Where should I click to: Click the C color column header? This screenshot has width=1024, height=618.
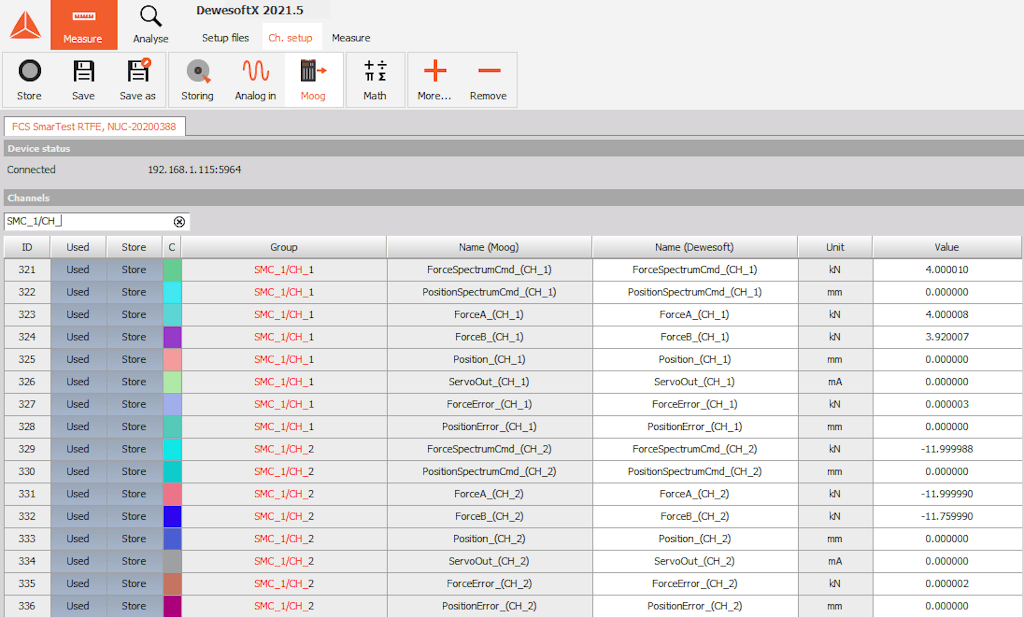pyautogui.click(x=172, y=247)
